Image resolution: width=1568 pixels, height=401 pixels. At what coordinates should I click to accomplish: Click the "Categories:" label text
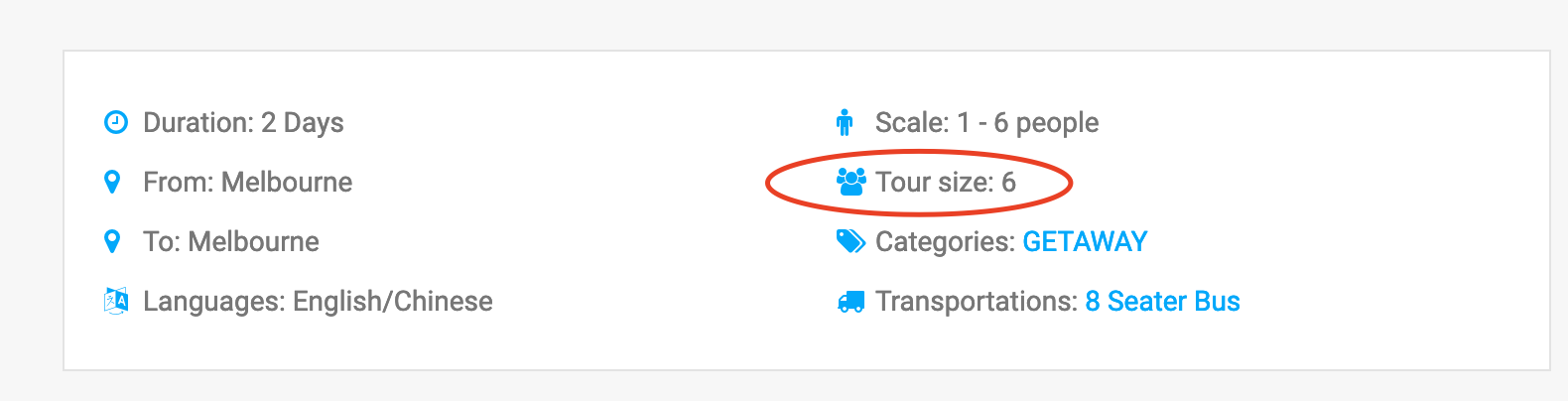coord(944,241)
